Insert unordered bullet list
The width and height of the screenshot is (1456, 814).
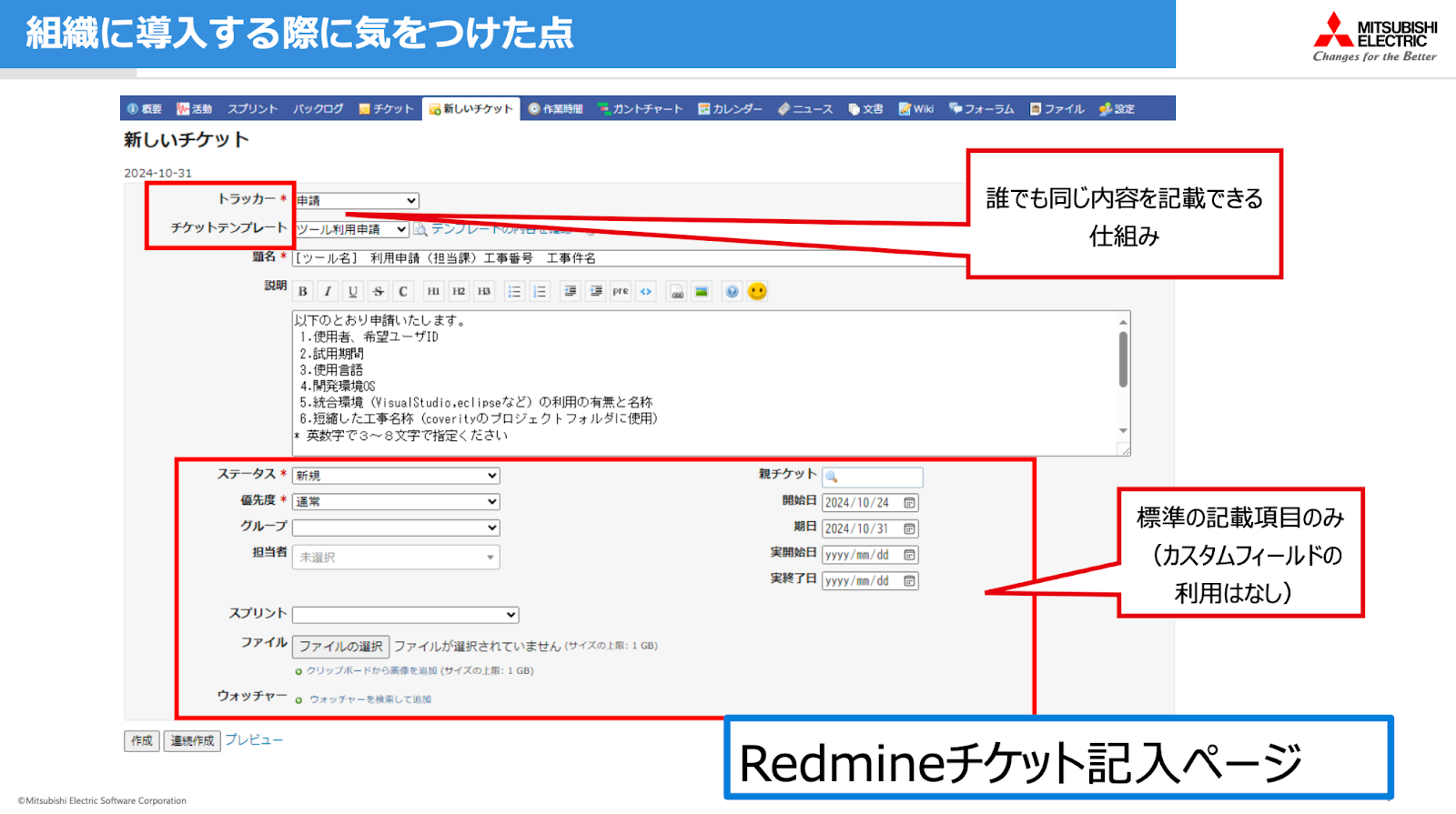pyautogui.click(x=514, y=291)
